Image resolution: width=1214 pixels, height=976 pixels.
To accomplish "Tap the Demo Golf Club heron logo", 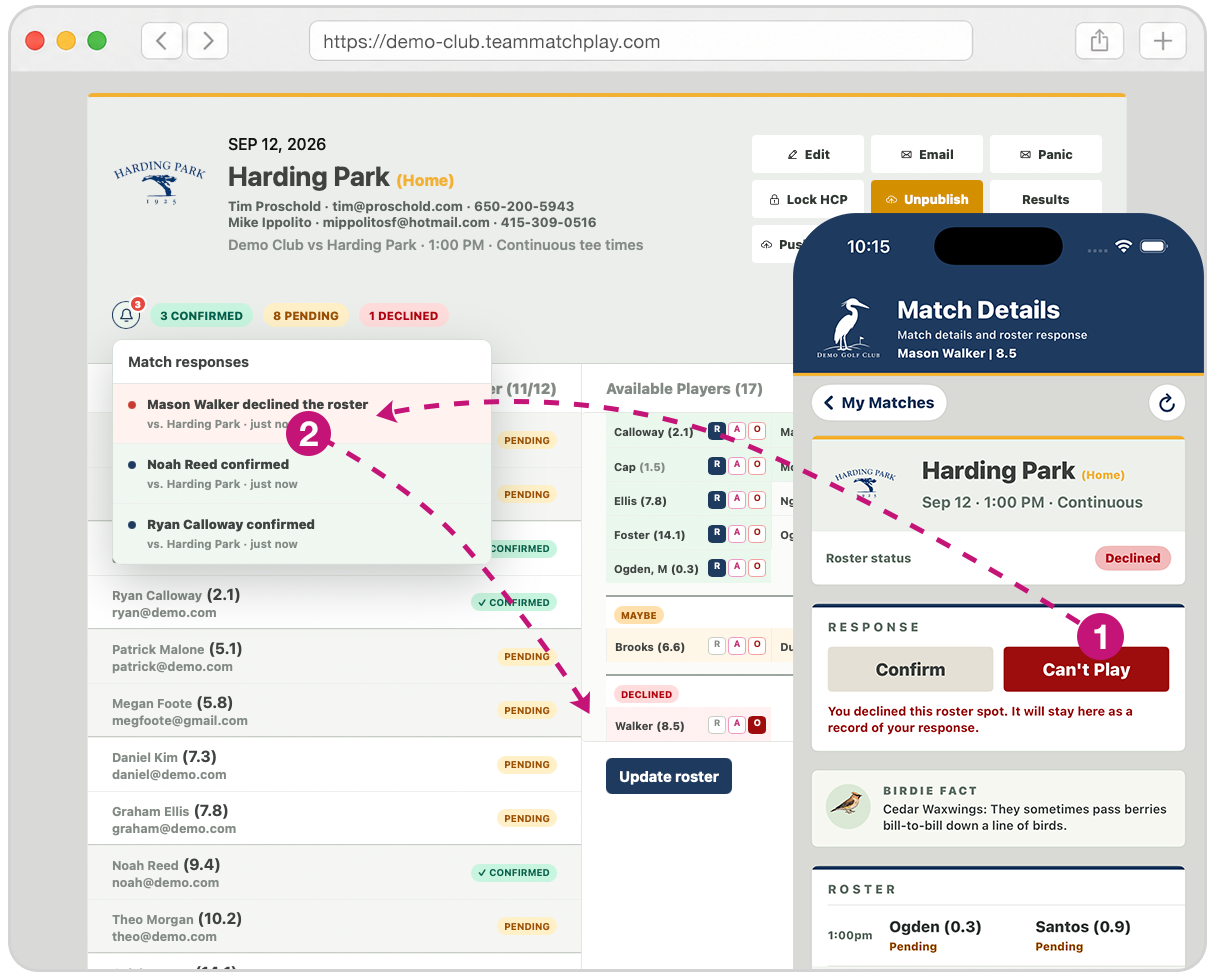I will 849,327.
